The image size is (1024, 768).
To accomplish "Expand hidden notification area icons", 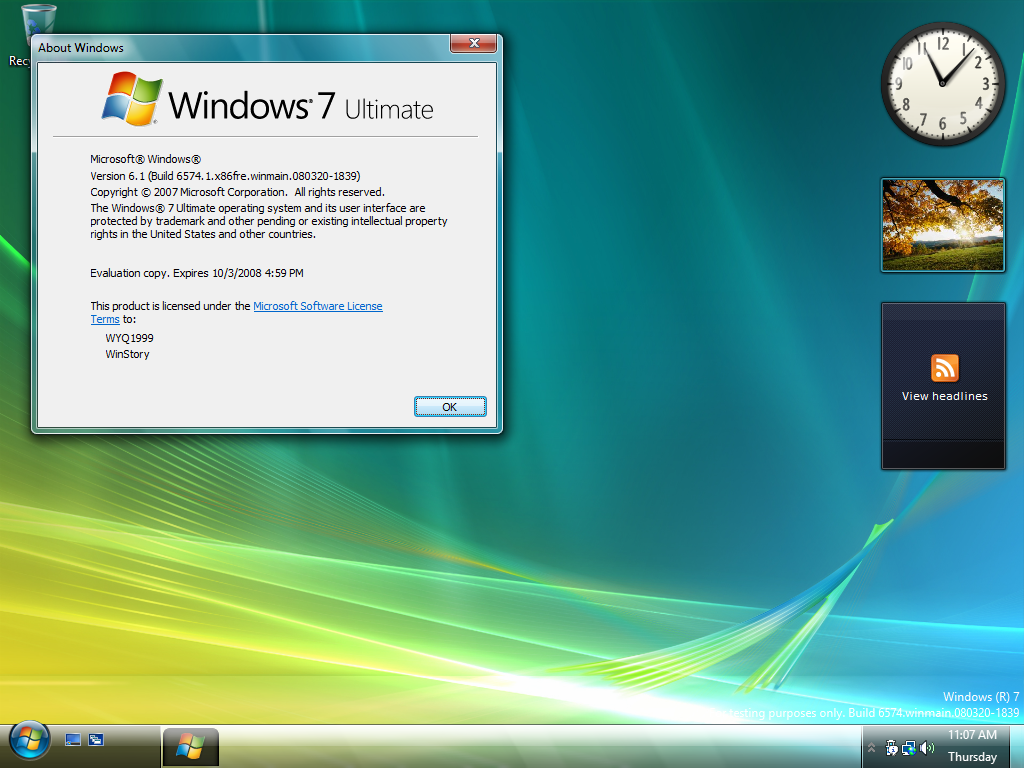I will pyautogui.click(x=870, y=748).
